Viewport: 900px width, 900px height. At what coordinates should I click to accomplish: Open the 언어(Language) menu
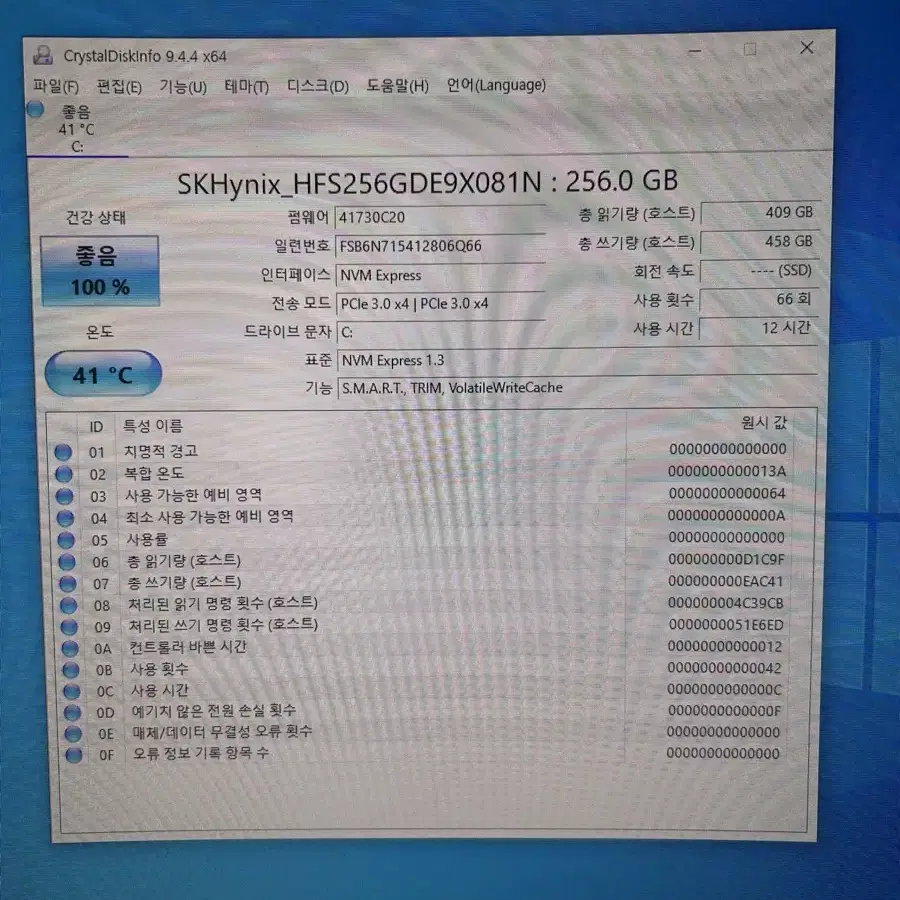pos(496,85)
